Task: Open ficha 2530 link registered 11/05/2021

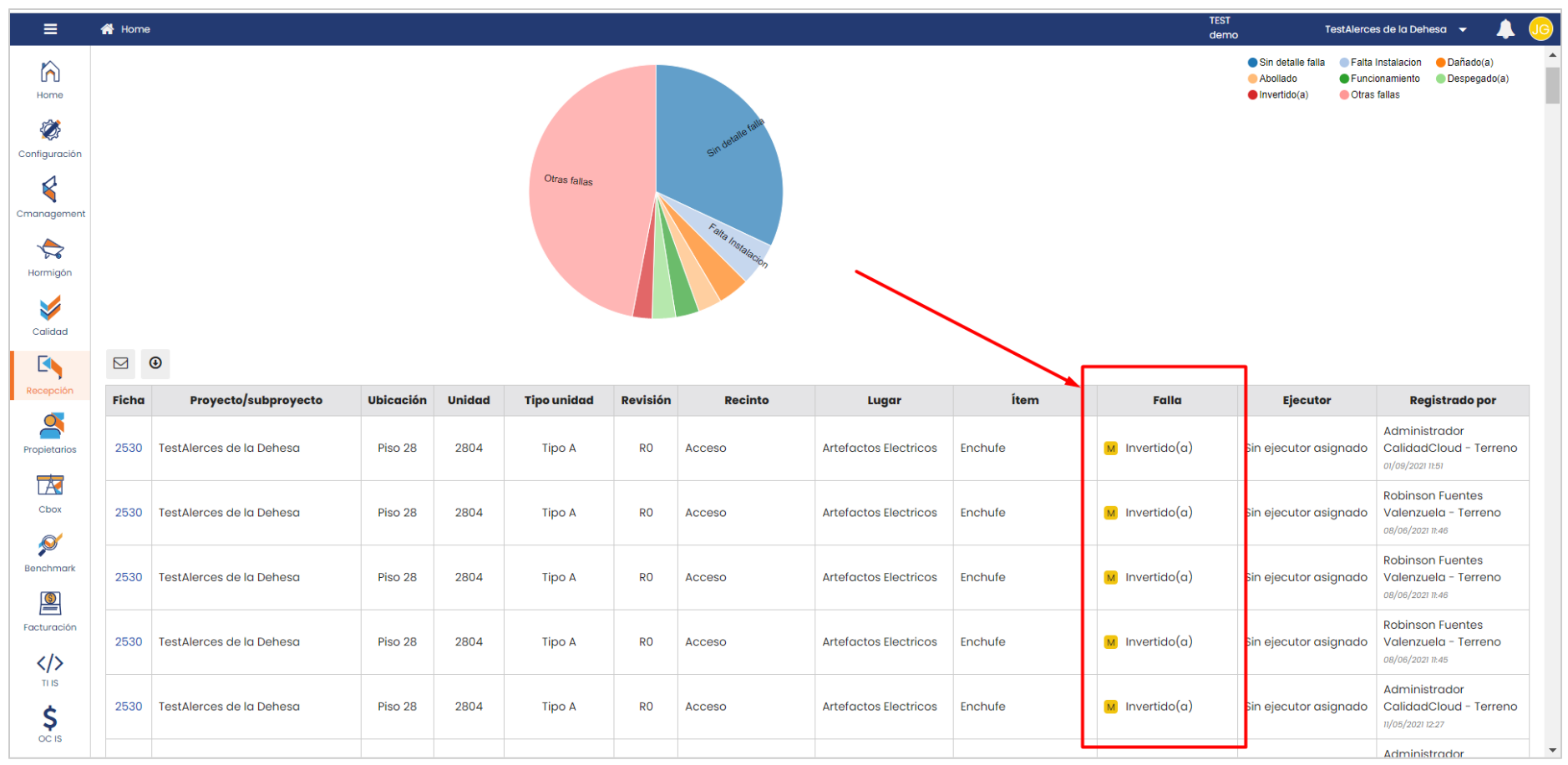Action: (x=129, y=707)
